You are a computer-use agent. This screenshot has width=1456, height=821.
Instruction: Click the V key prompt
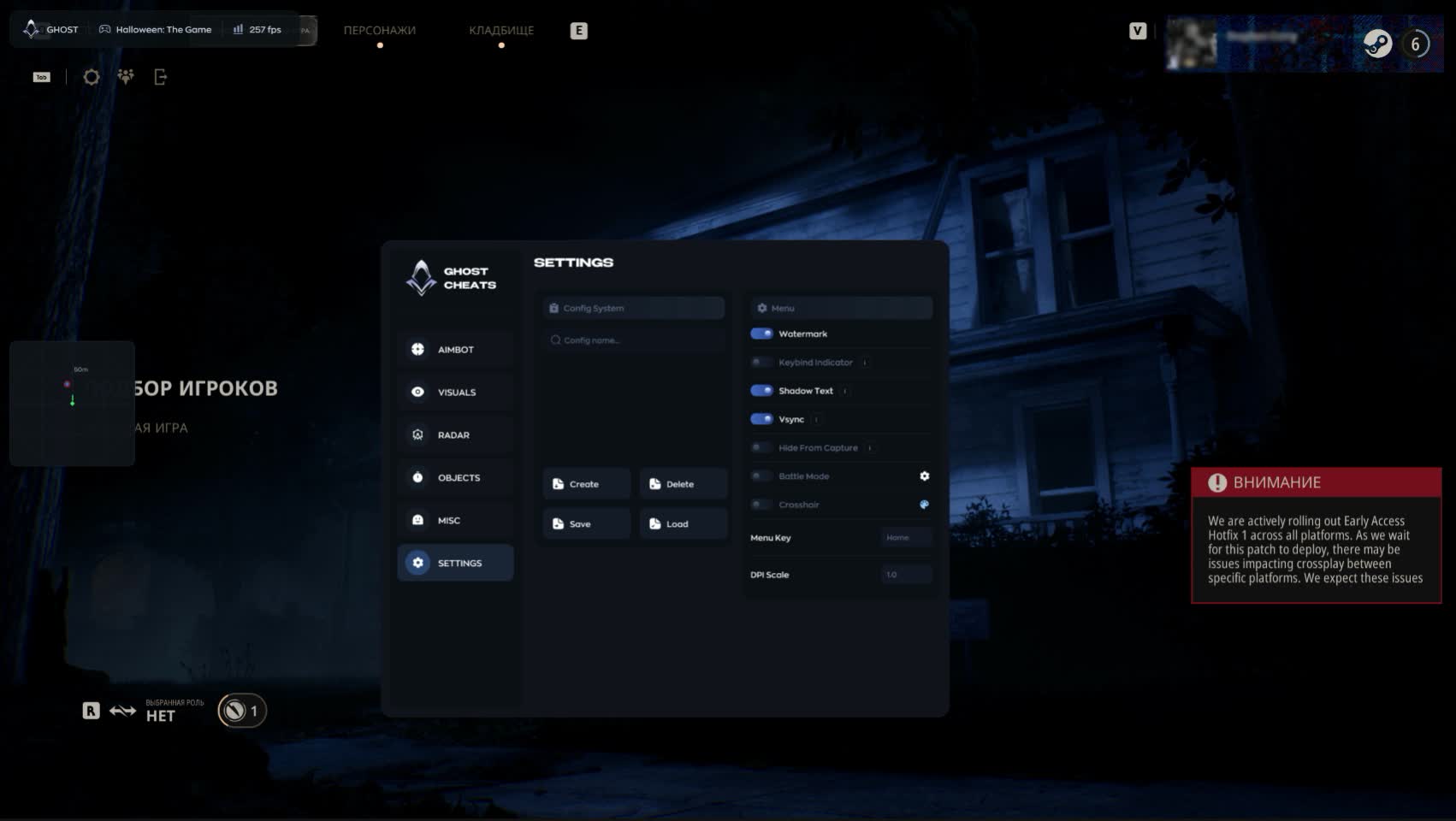click(x=1137, y=31)
